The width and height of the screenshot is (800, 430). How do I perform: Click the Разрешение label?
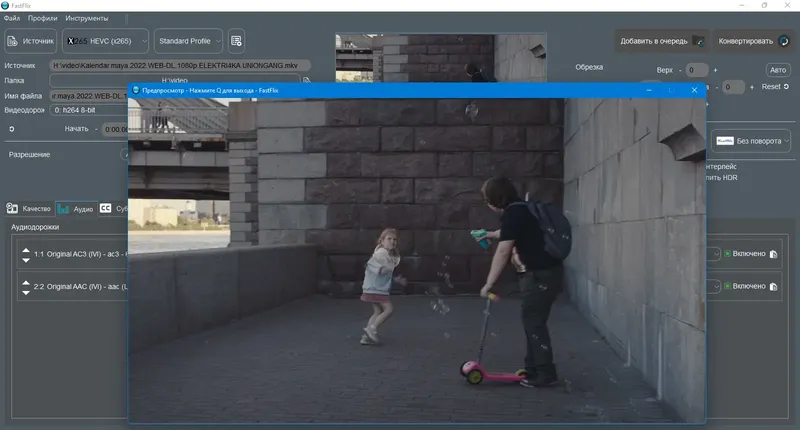[x=29, y=155]
